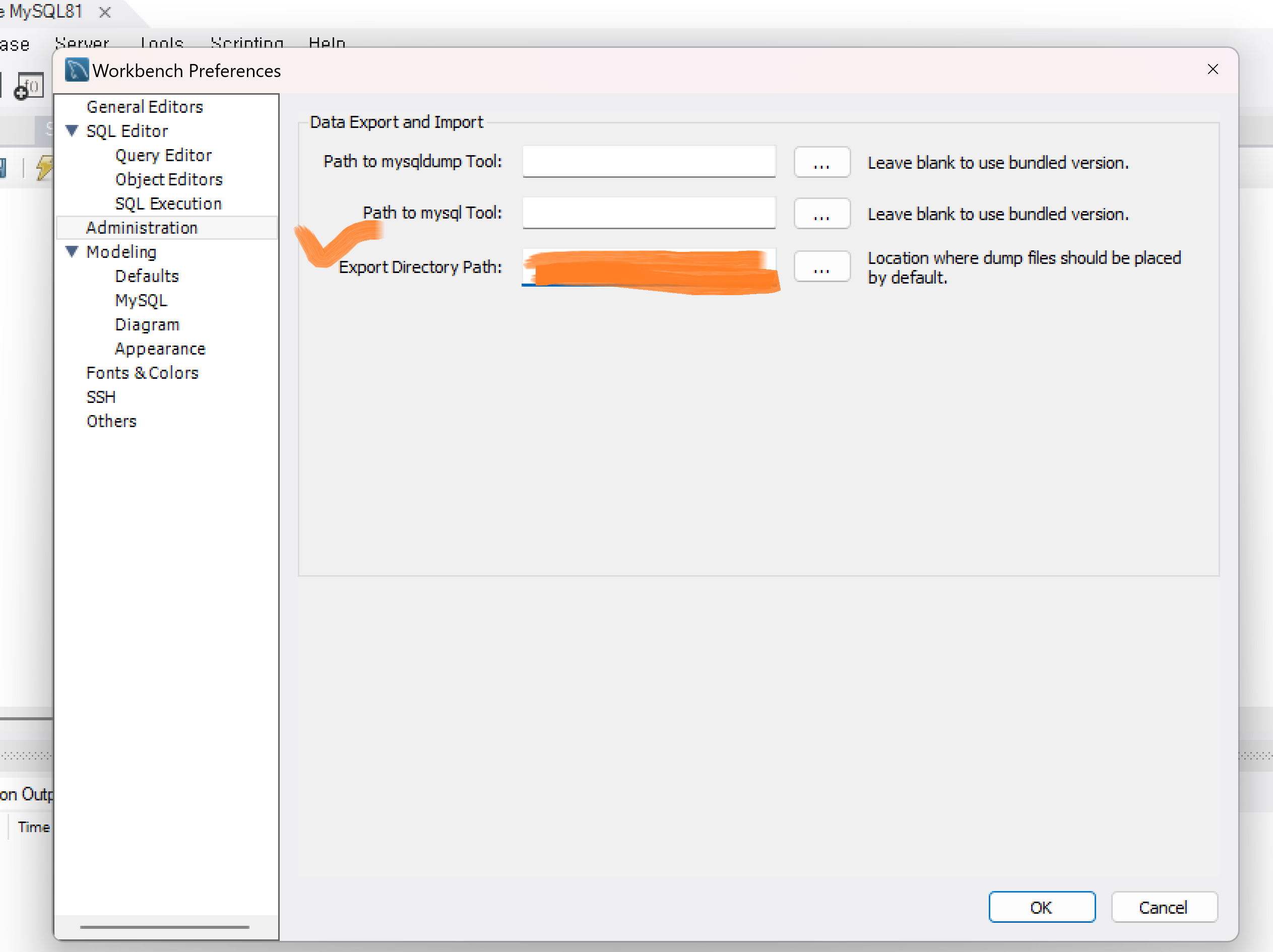
Task: Collapse the Modeling tree section
Action: [72, 252]
